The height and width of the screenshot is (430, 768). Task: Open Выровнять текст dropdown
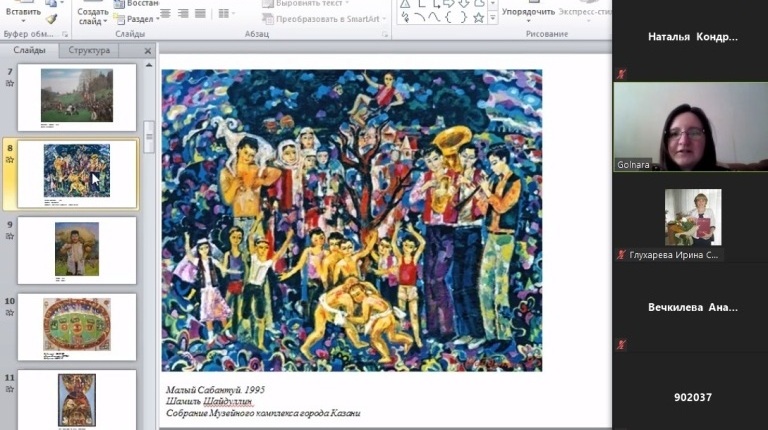(x=306, y=4)
